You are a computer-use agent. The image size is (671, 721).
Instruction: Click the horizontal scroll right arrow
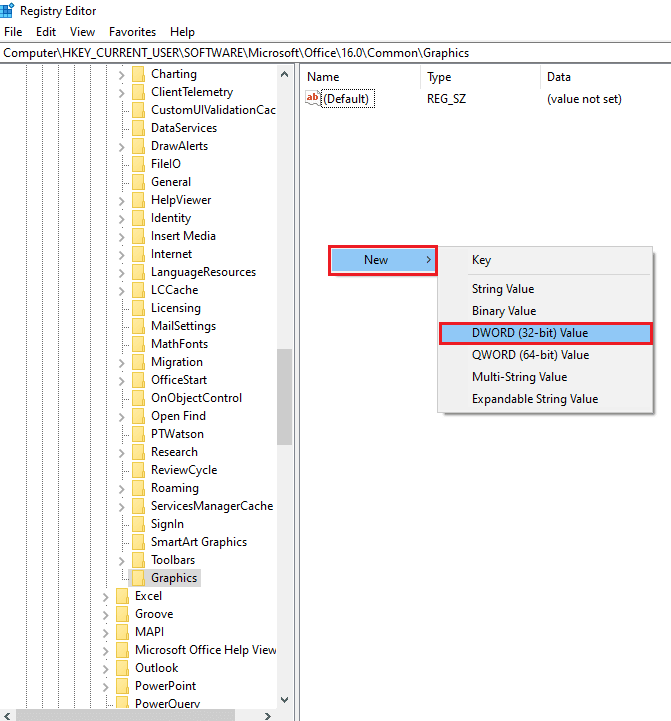(x=268, y=716)
